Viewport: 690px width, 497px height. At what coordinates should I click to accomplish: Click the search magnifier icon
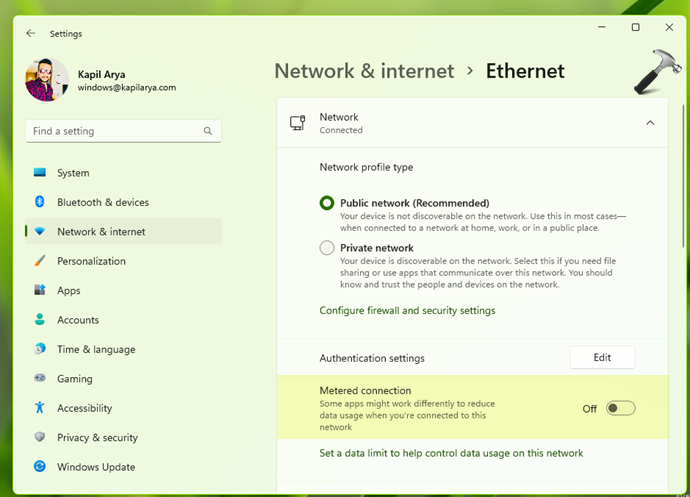click(x=208, y=131)
